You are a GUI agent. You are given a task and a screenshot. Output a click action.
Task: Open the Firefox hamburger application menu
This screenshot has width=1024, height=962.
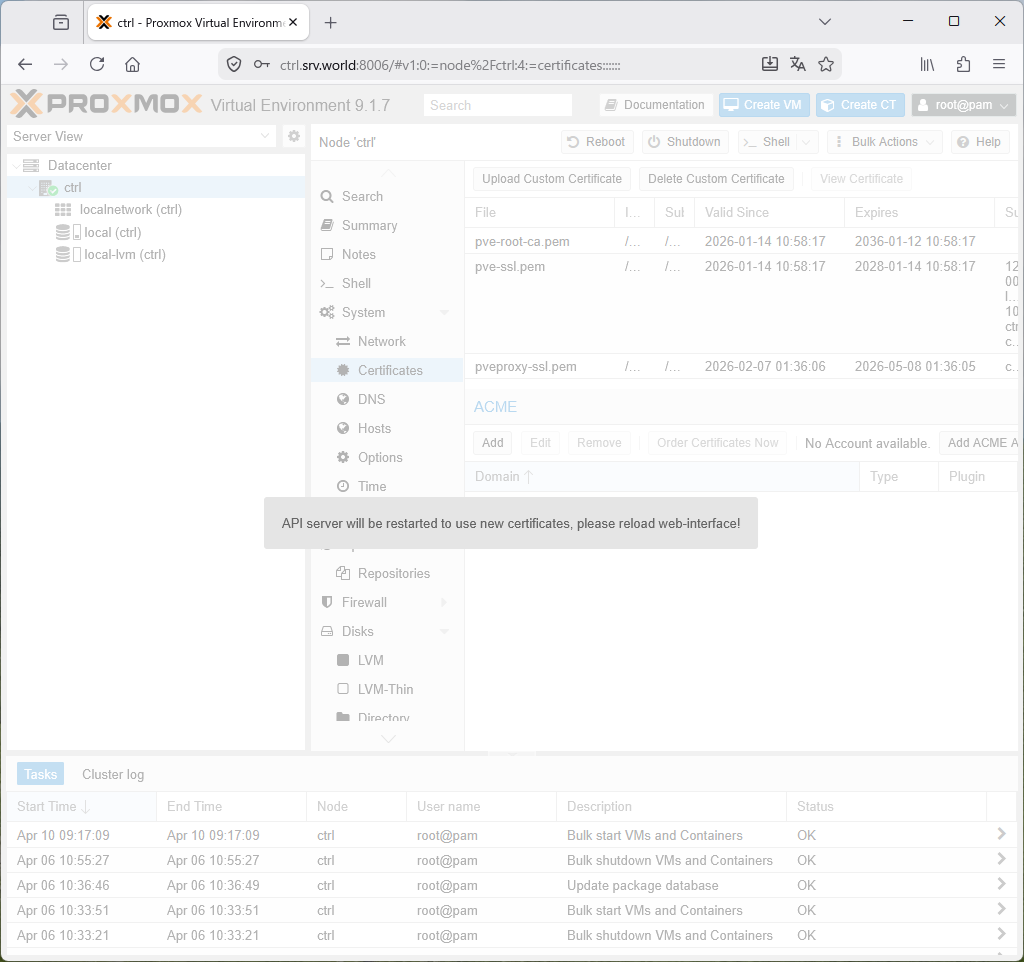998,64
